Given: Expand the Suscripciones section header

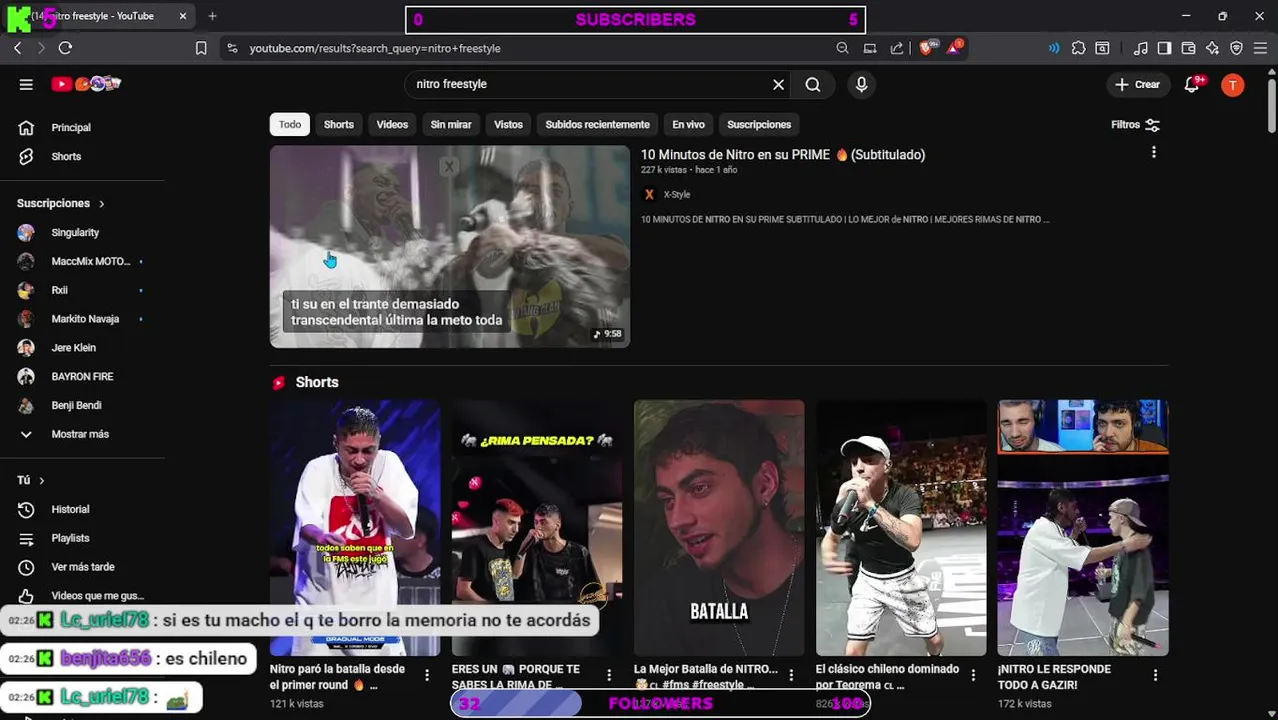Looking at the screenshot, I should click(61, 203).
